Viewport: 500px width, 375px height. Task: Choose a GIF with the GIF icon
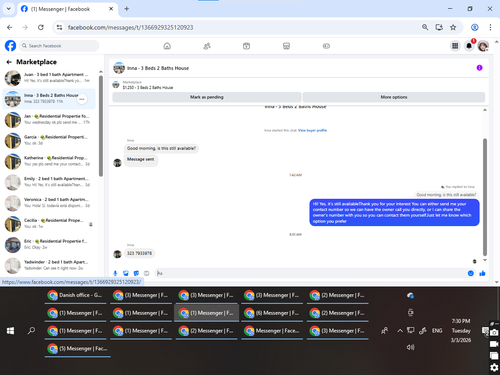[x=147, y=273]
